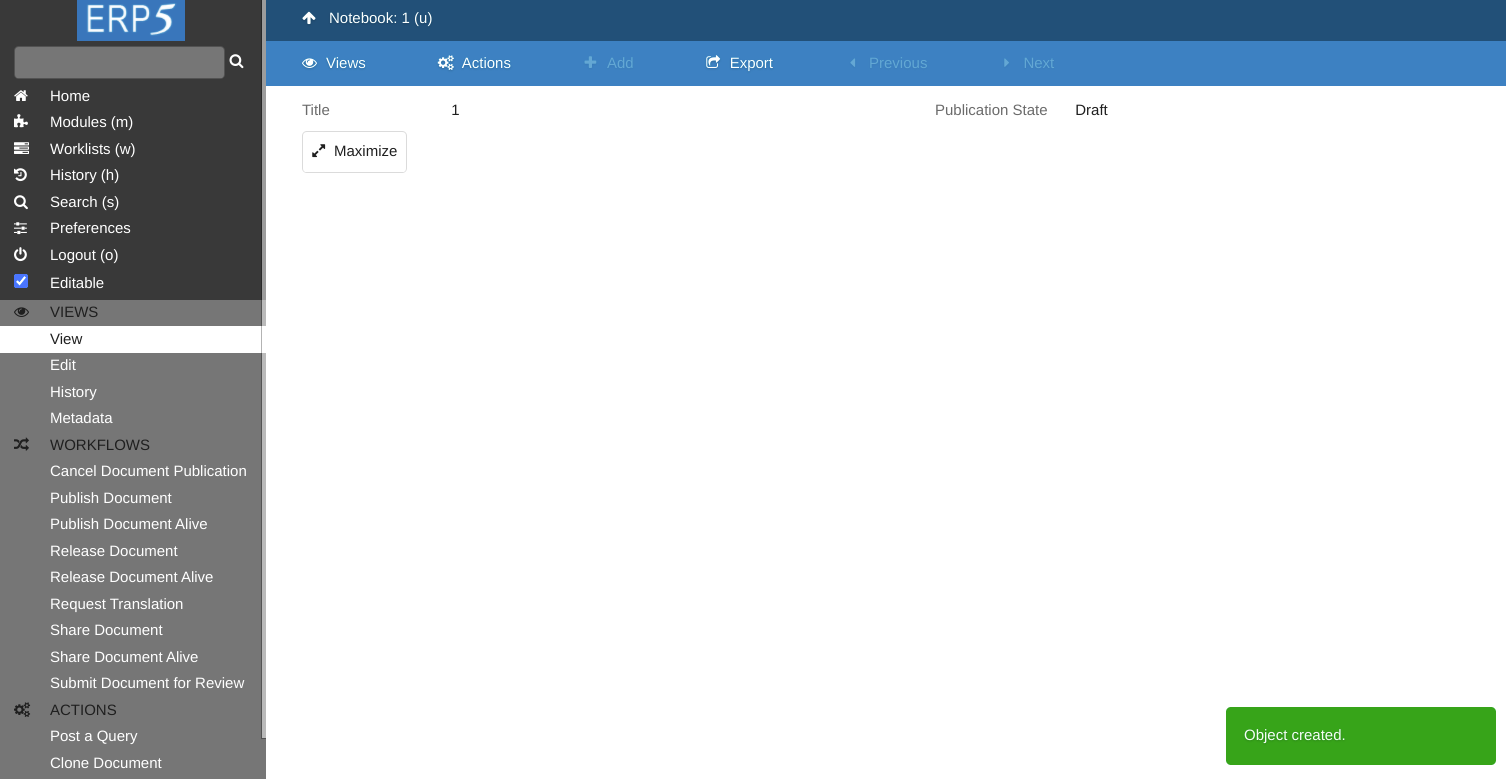Viewport: 1506px width, 779px height.
Task: Click the ERP5 logo
Action: tap(131, 20)
